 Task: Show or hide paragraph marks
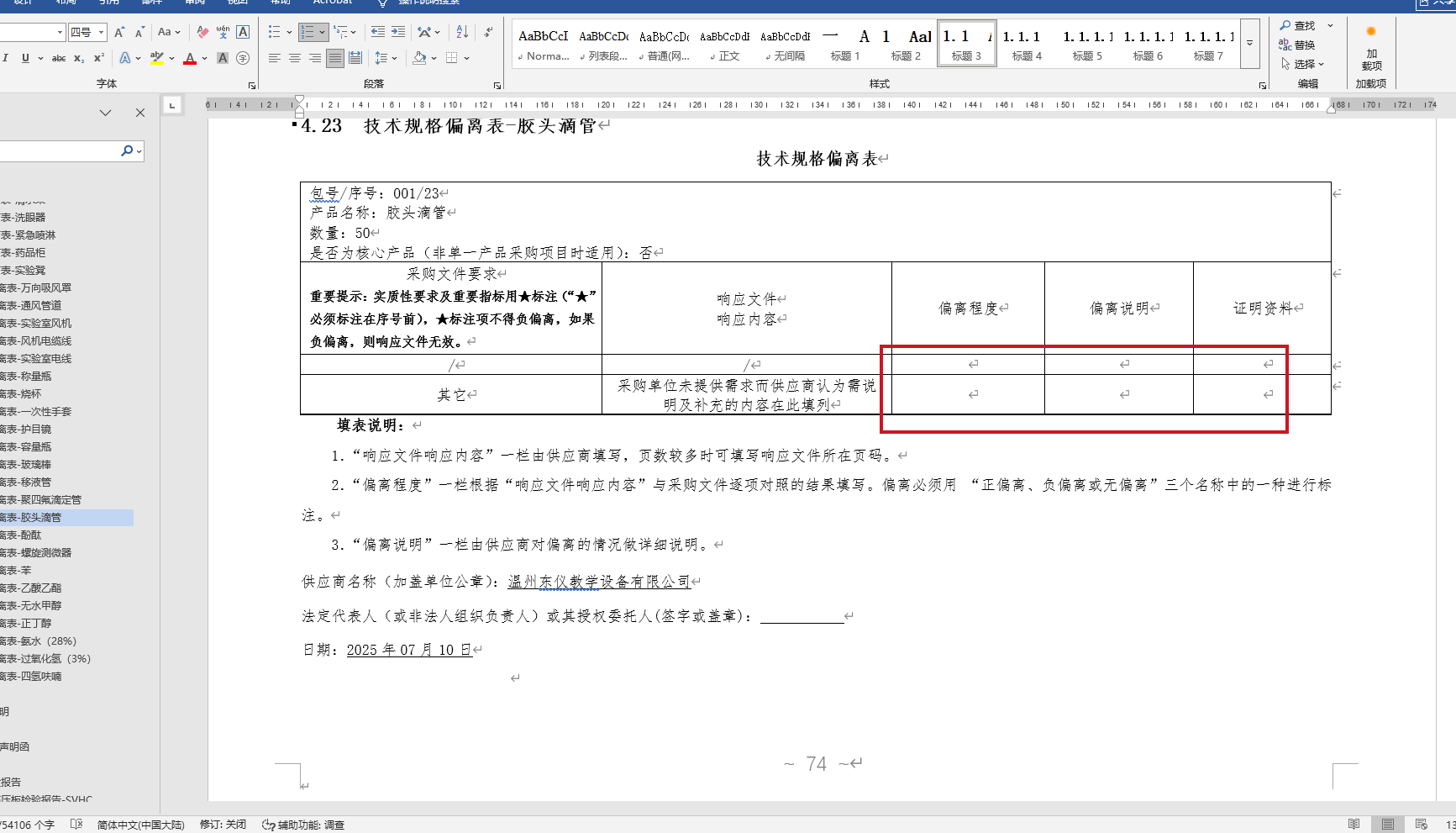click(488, 32)
